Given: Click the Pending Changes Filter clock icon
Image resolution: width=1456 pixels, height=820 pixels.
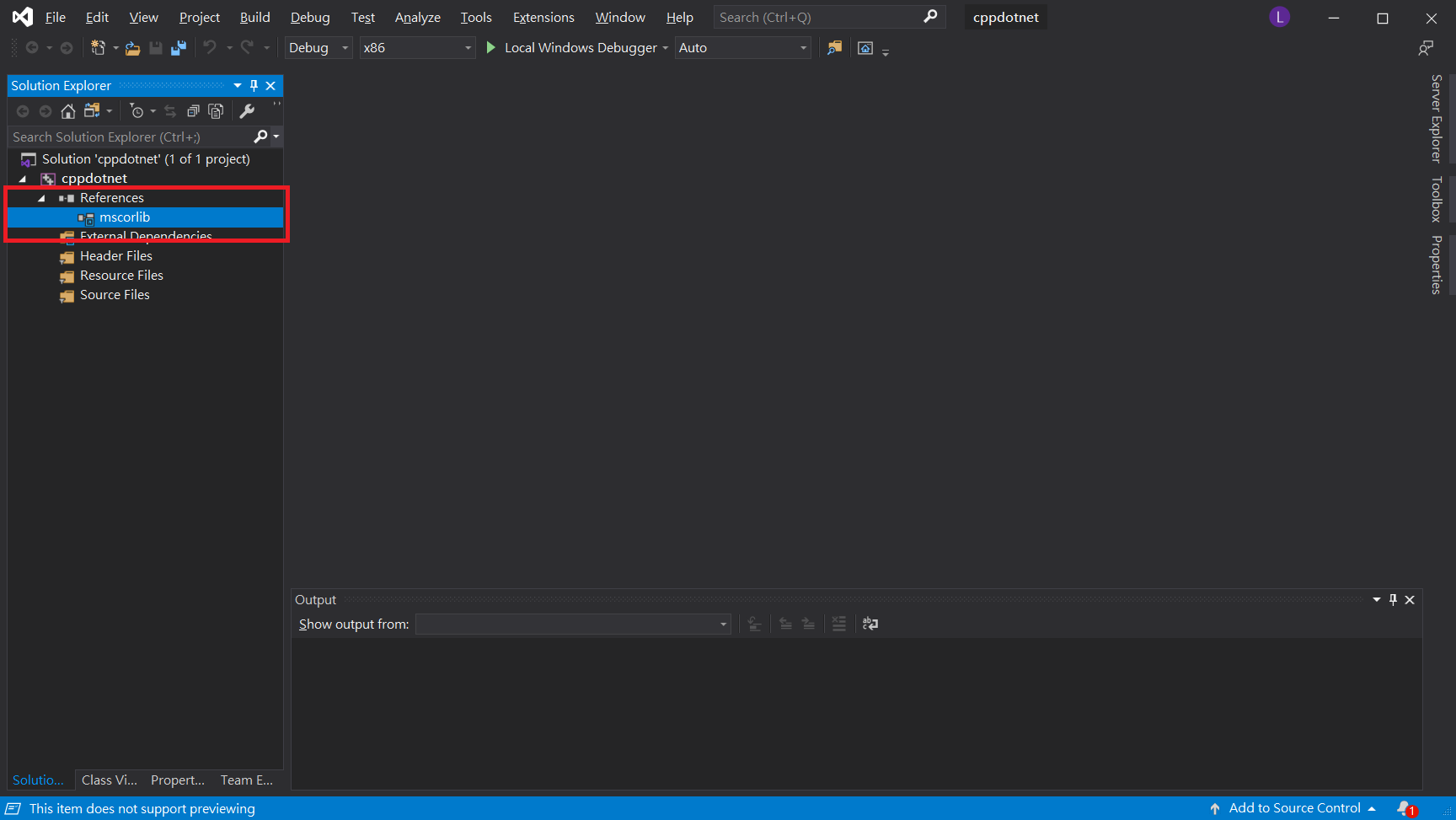Looking at the screenshot, I should point(136,111).
